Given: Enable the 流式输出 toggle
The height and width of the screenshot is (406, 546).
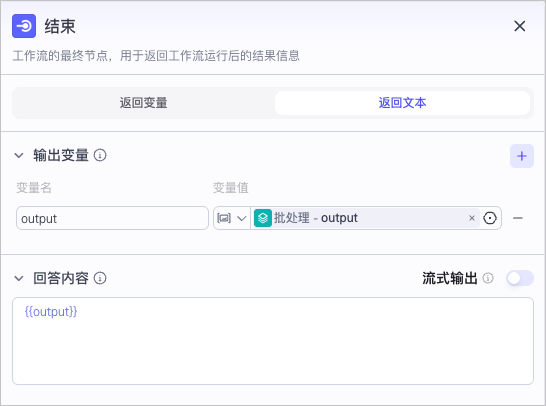Looking at the screenshot, I should click(520, 278).
